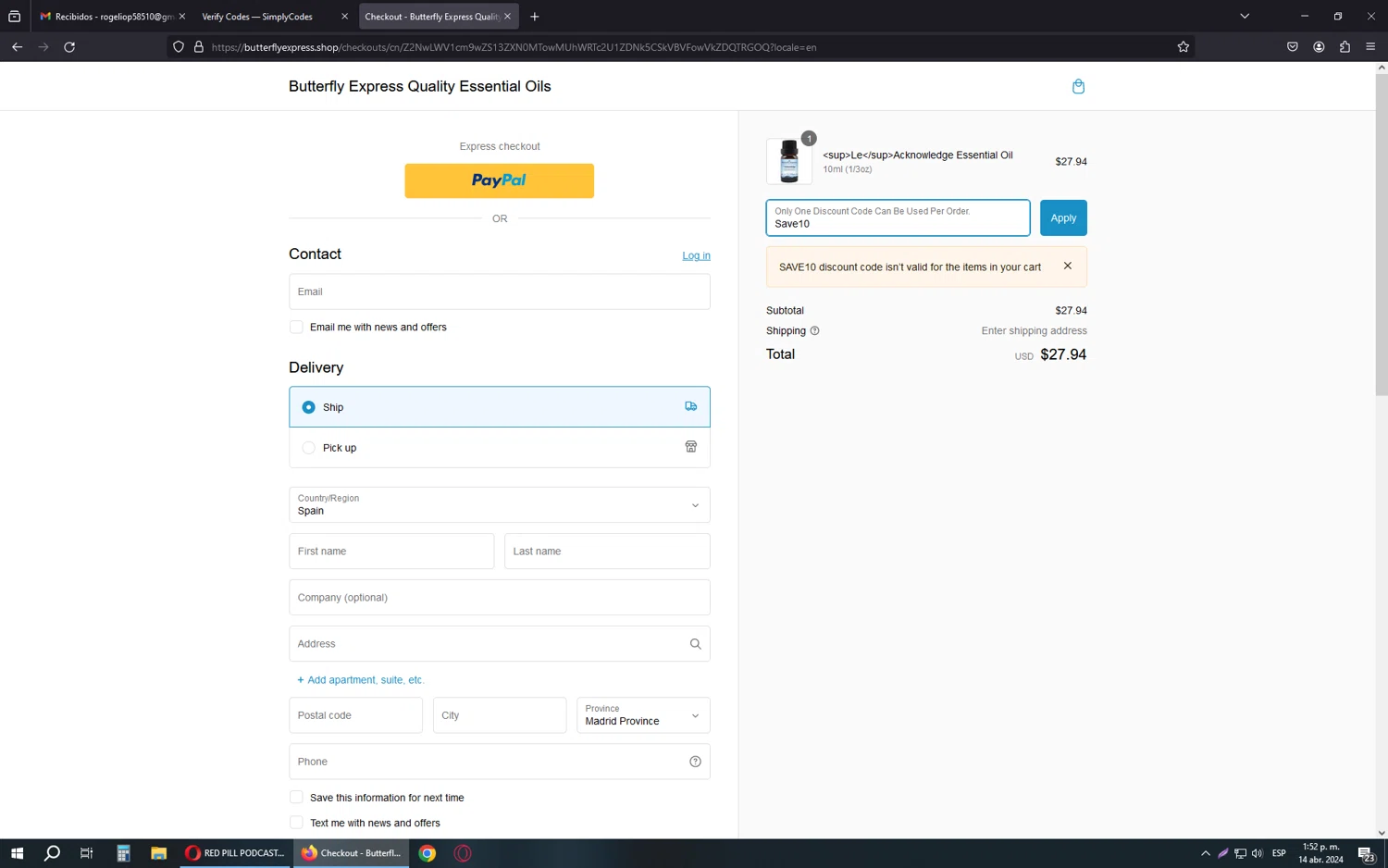Switch to RED PILL PODCAST taskbar window
Image resolution: width=1388 pixels, height=868 pixels.
click(236, 853)
